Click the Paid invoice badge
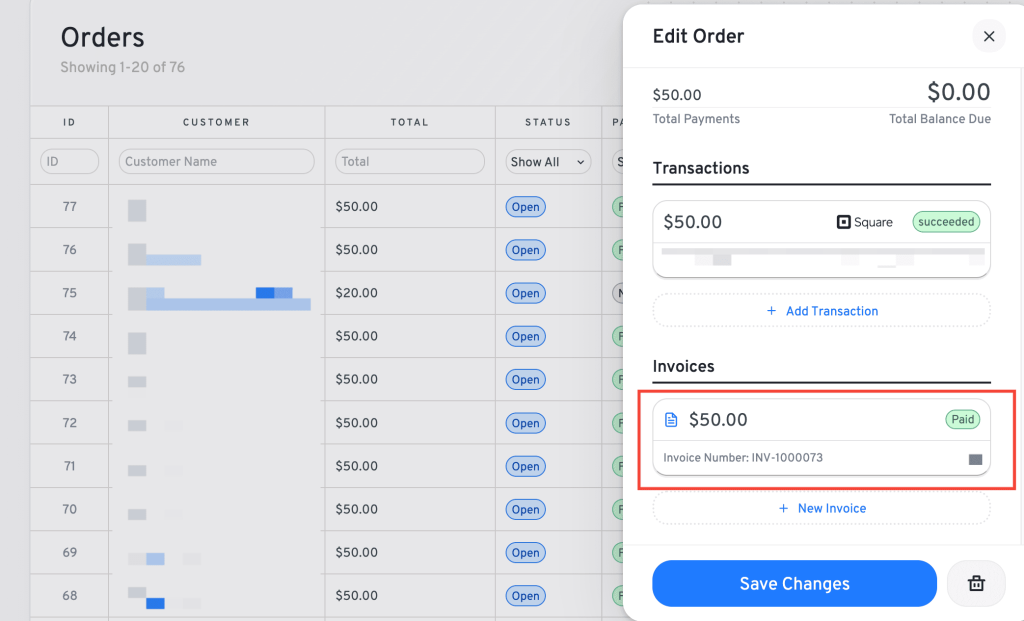The height and width of the screenshot is (621, 1024). 963,419
